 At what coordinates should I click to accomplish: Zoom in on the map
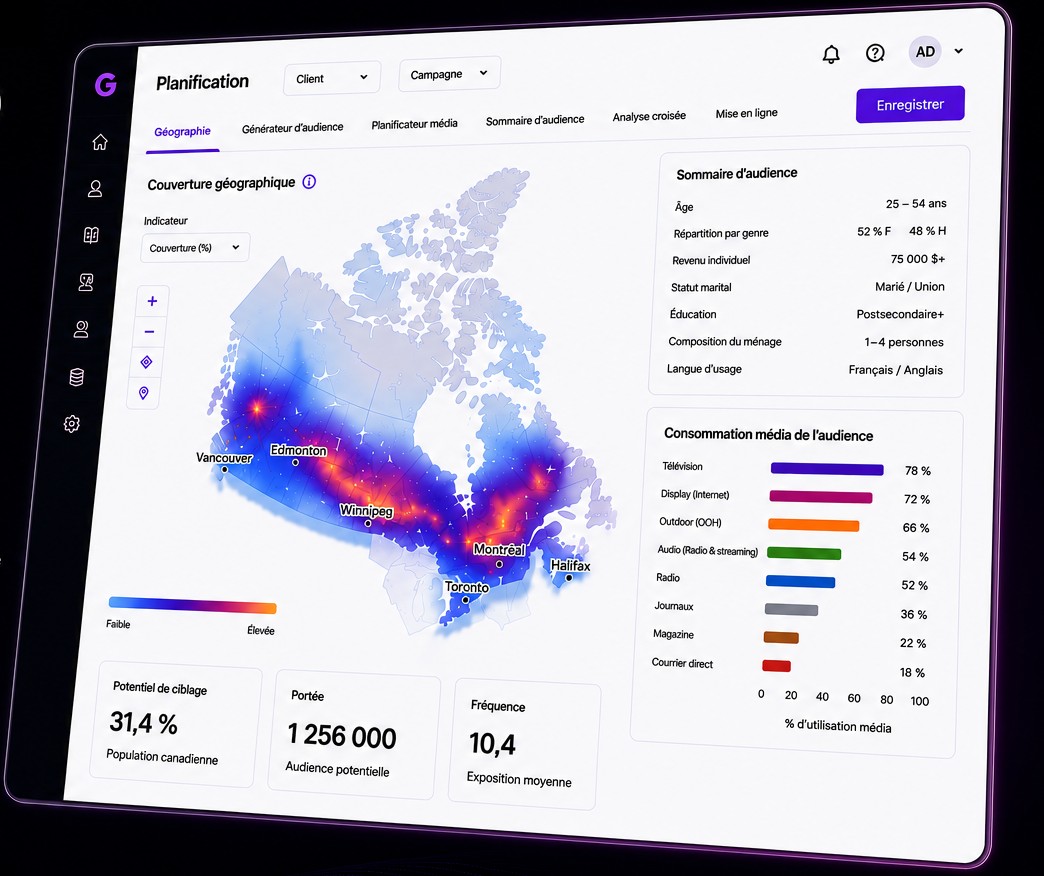tap(152, 301)
